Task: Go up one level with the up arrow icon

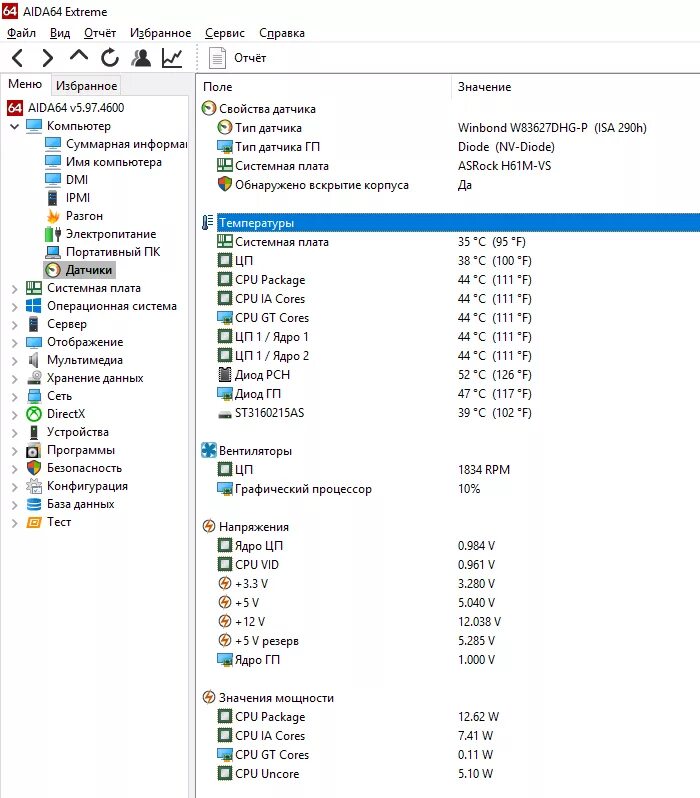Action: coord(78,55)
